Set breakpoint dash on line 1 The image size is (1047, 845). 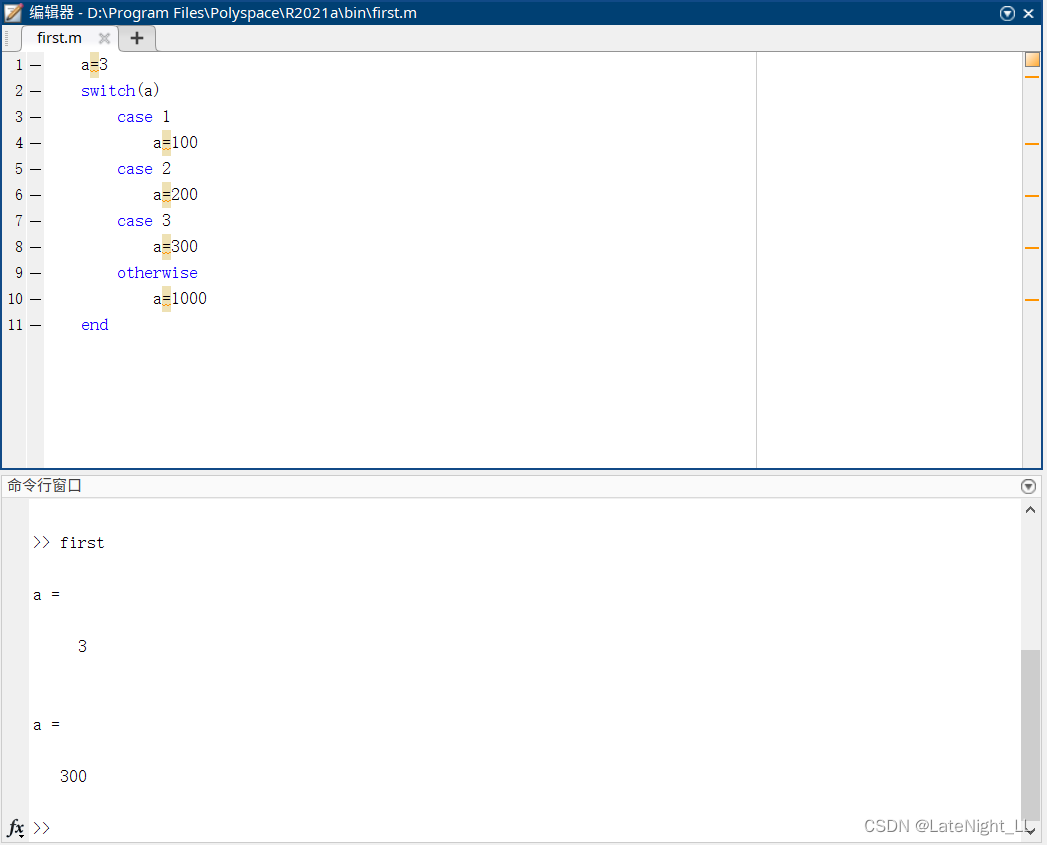click(35, 65)
